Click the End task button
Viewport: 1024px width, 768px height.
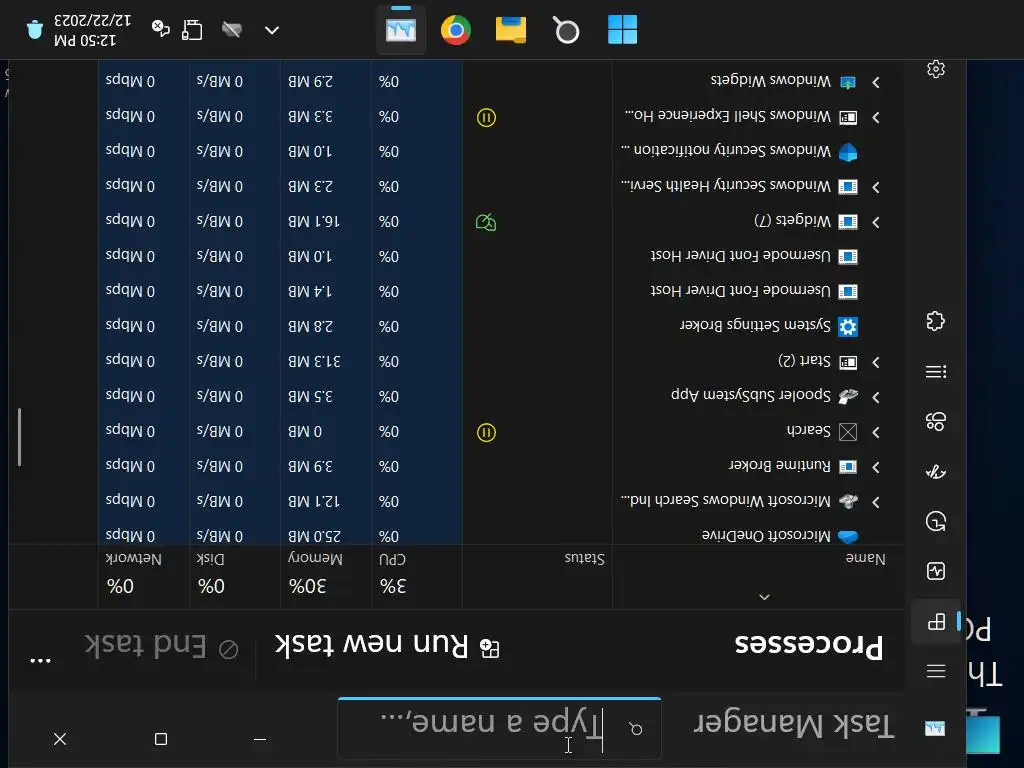point(161,647)
